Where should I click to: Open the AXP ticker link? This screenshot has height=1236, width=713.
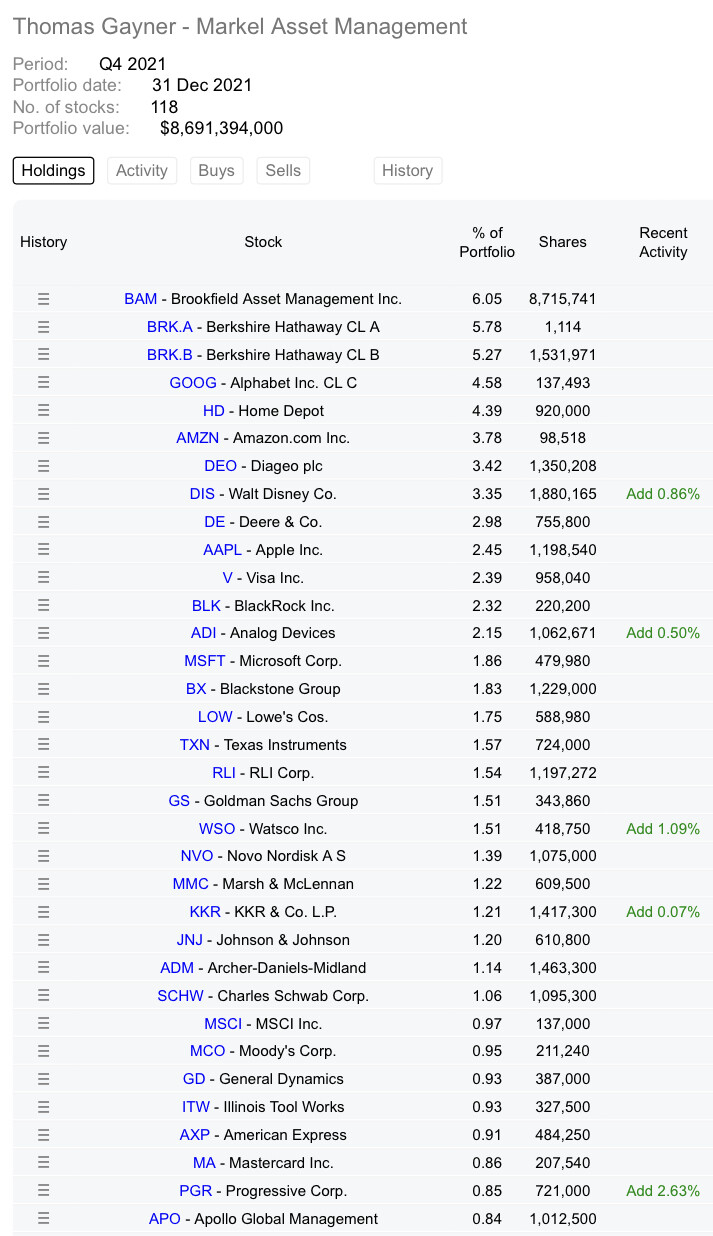coord(194,1135)
